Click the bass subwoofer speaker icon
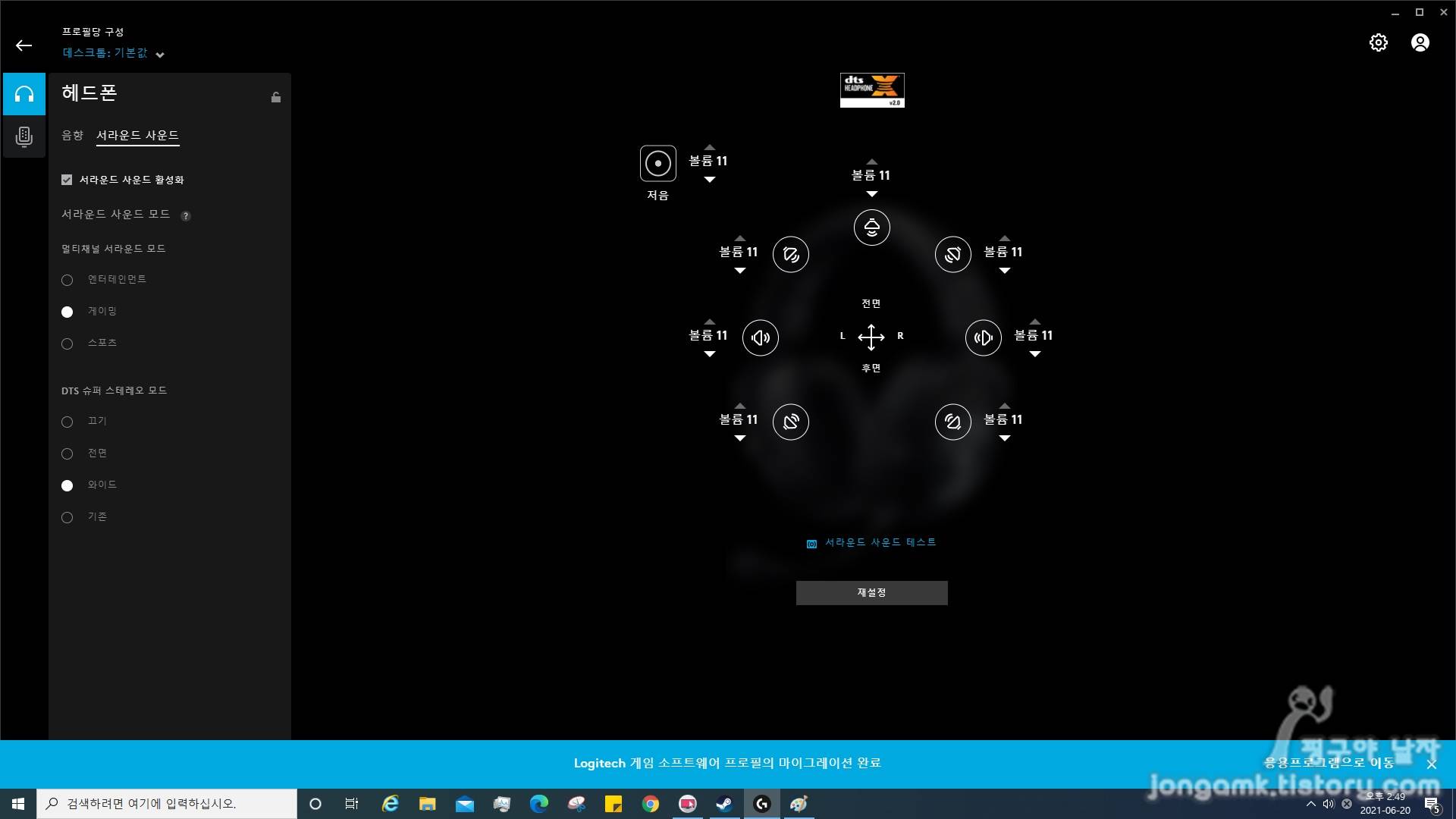This screenshot has width=1456, height=819. (657, 163)
